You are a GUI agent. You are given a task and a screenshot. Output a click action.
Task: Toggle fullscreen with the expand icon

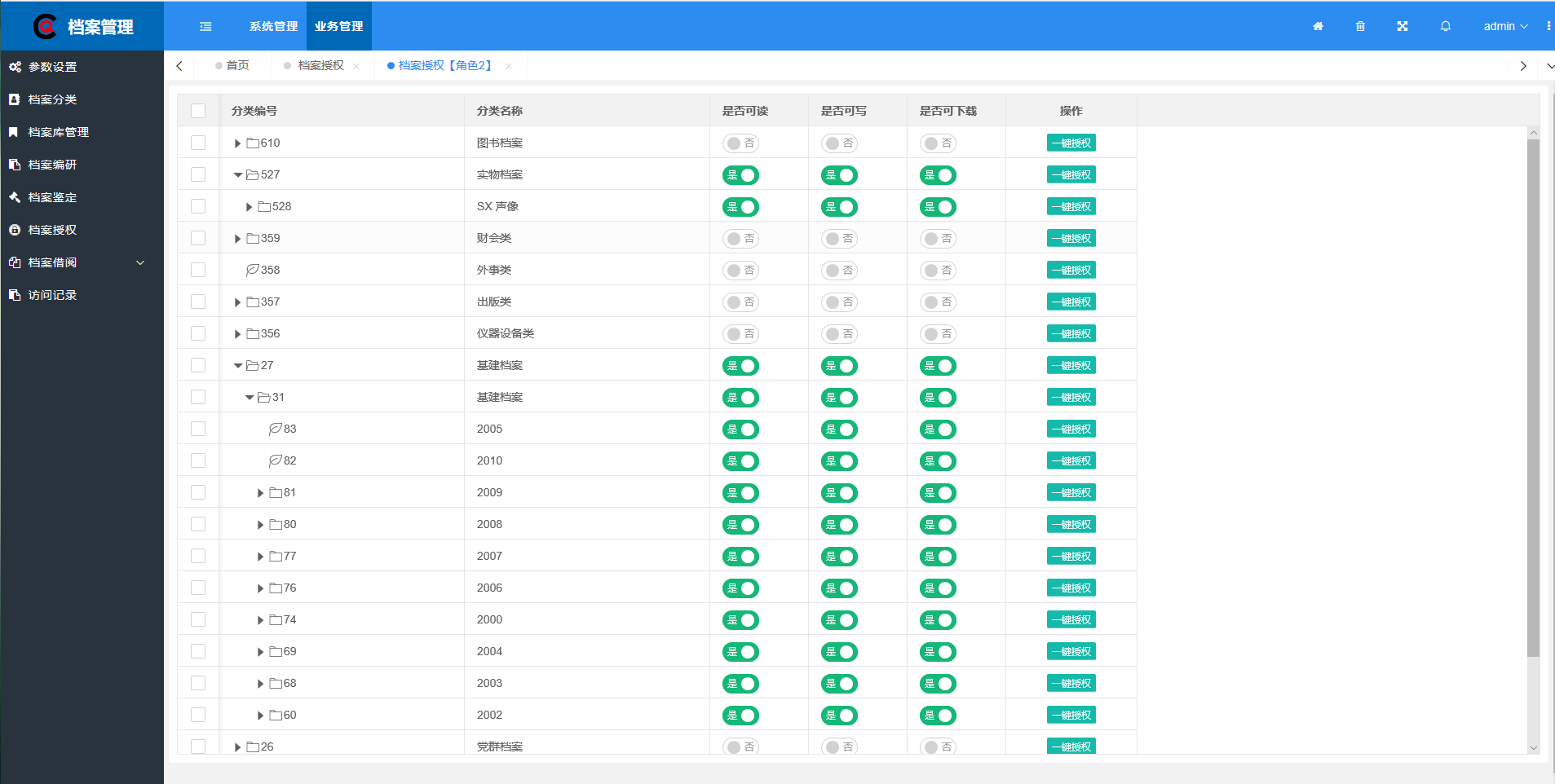pos(1403,26)
